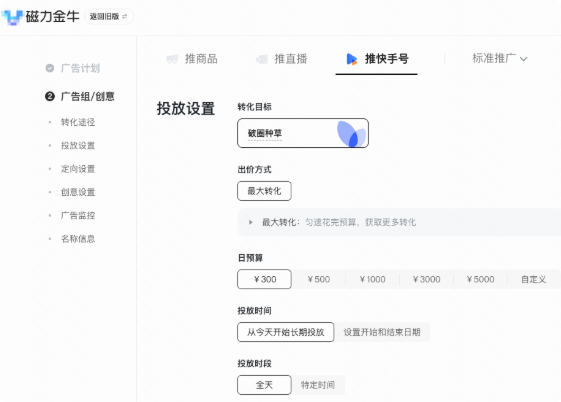This screenshot has height=402, width=561.
Task: Open the 推直播 tab
Action: tap(282, 59)
